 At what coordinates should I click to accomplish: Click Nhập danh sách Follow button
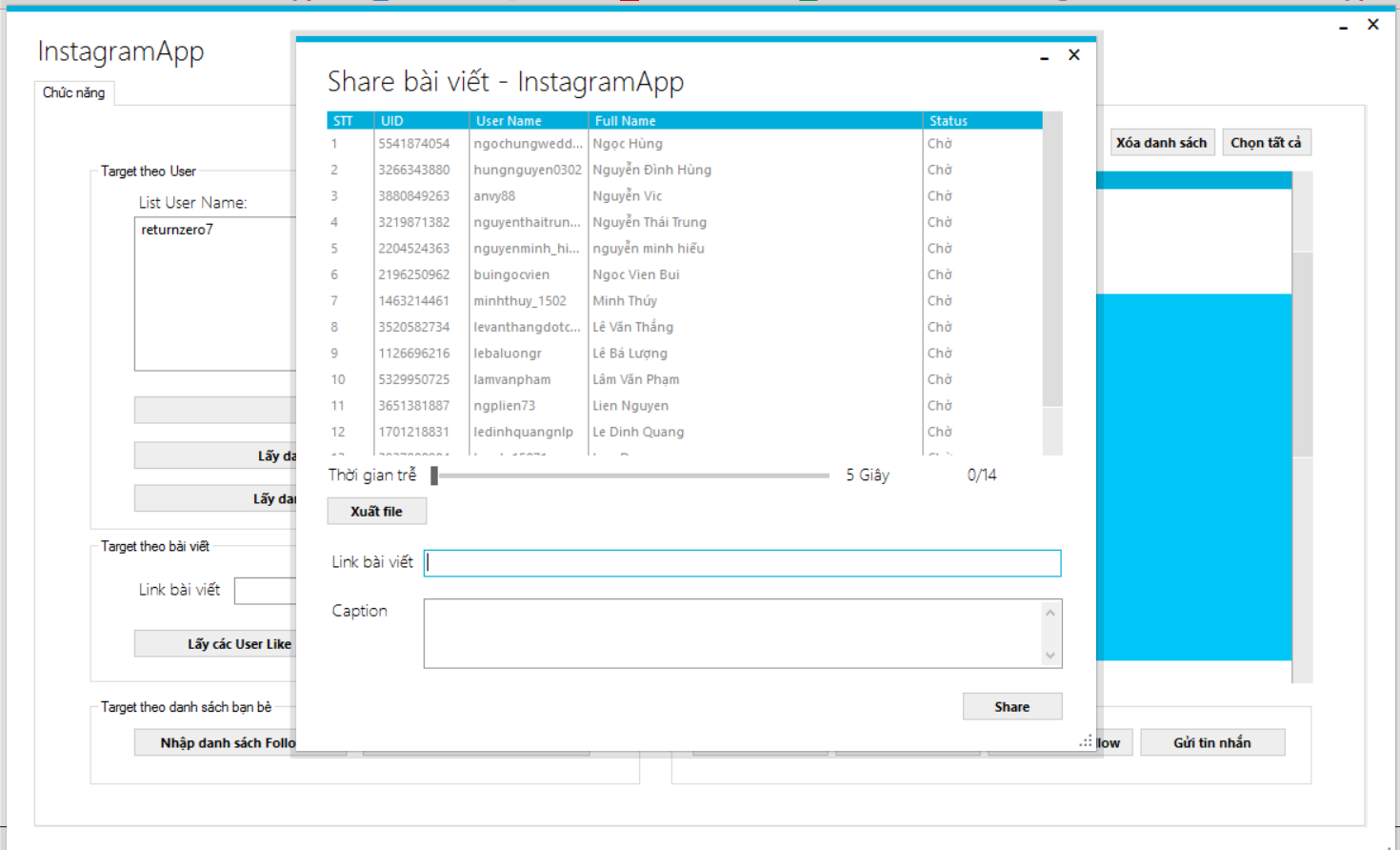click(x=215, y=742)
